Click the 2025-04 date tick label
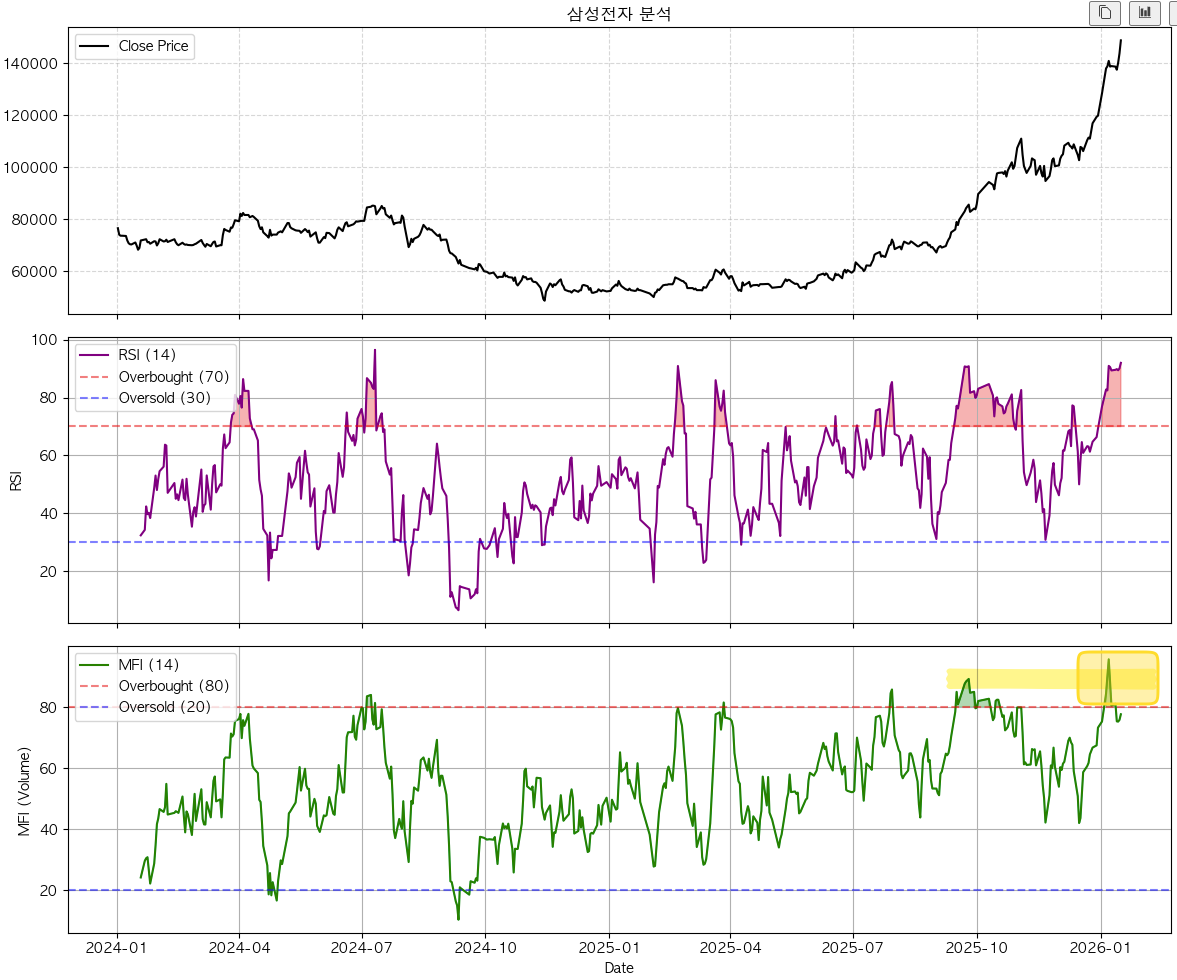 tap(730, 948)
